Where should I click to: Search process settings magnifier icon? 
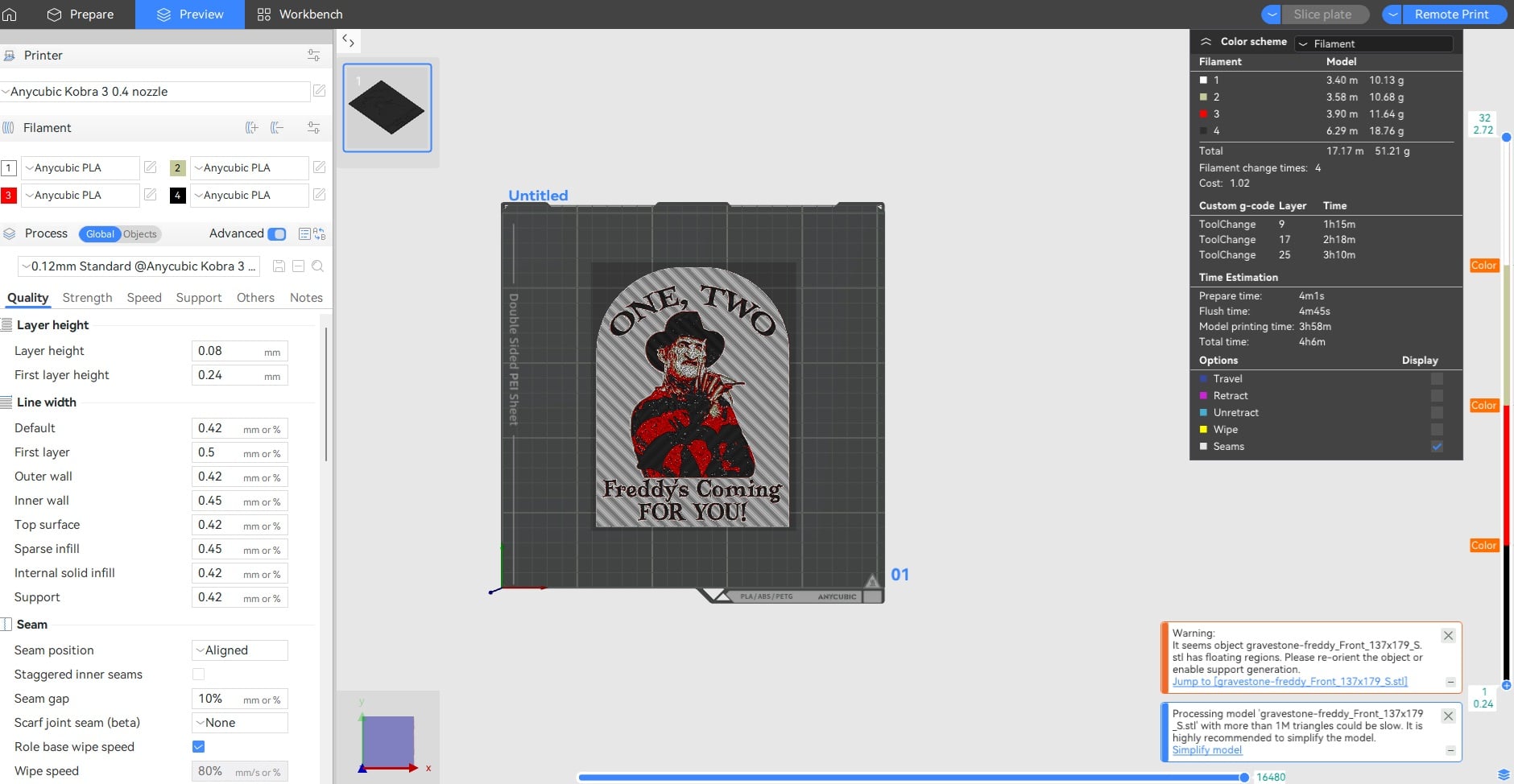pyautogui.click(x=317, y=266)
